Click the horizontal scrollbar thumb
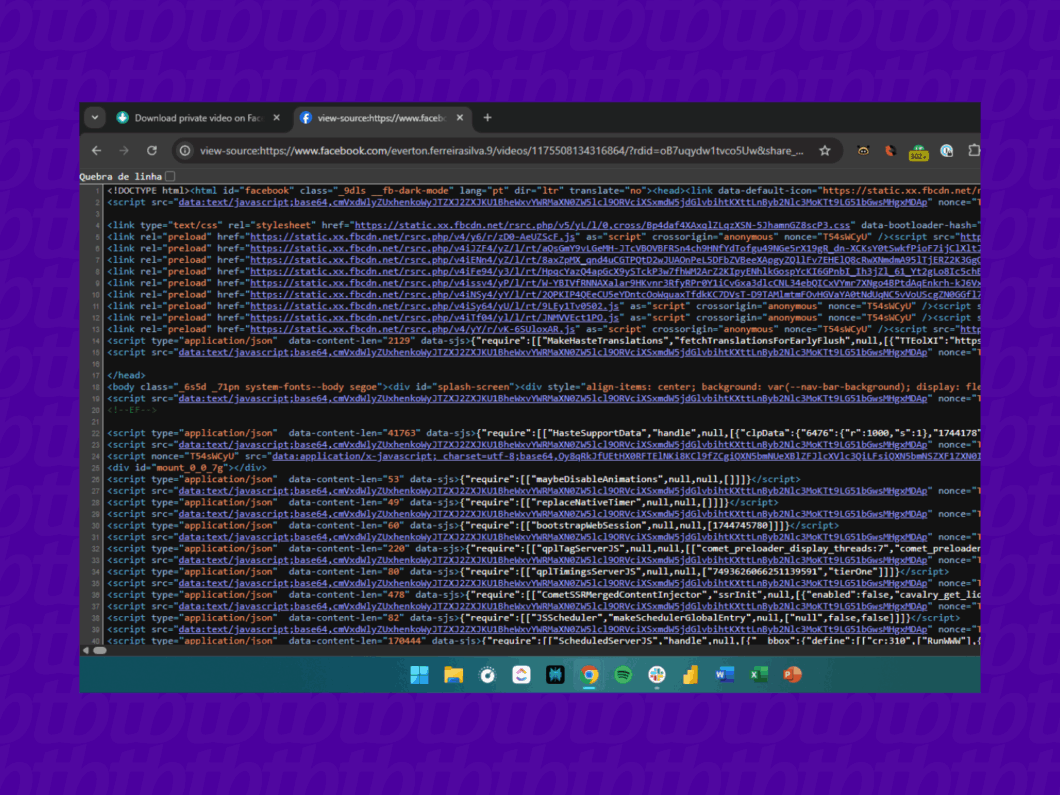This screenshot has width=1060, height=795. click(100, 650)
